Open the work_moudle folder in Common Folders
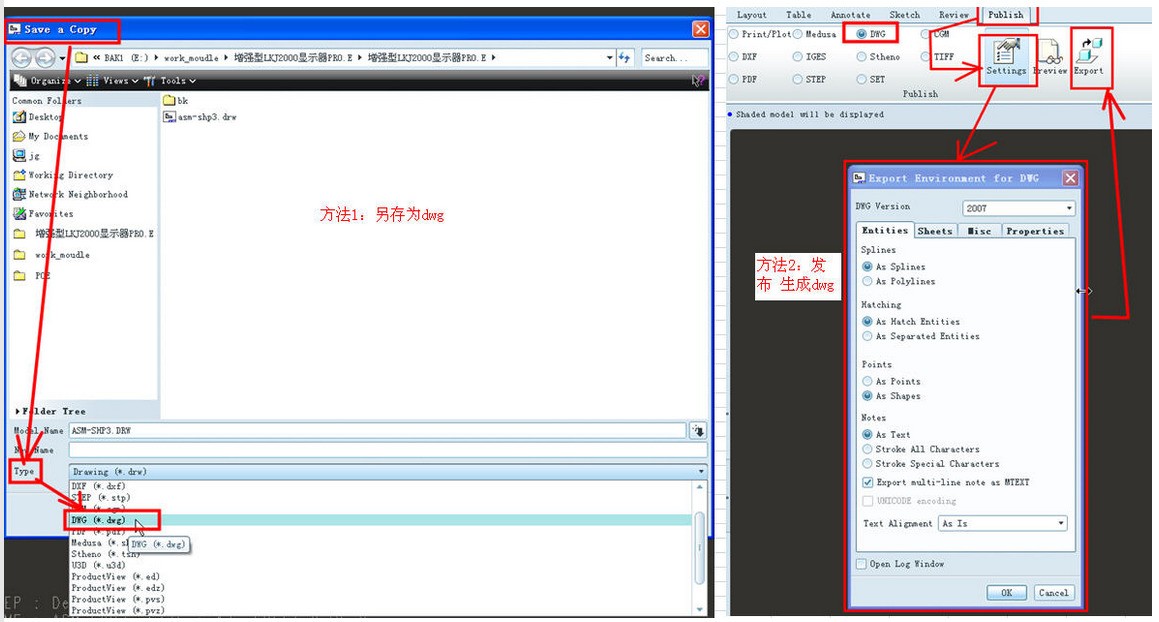Viewport: 1159px width, 622px height. (52, 254)
